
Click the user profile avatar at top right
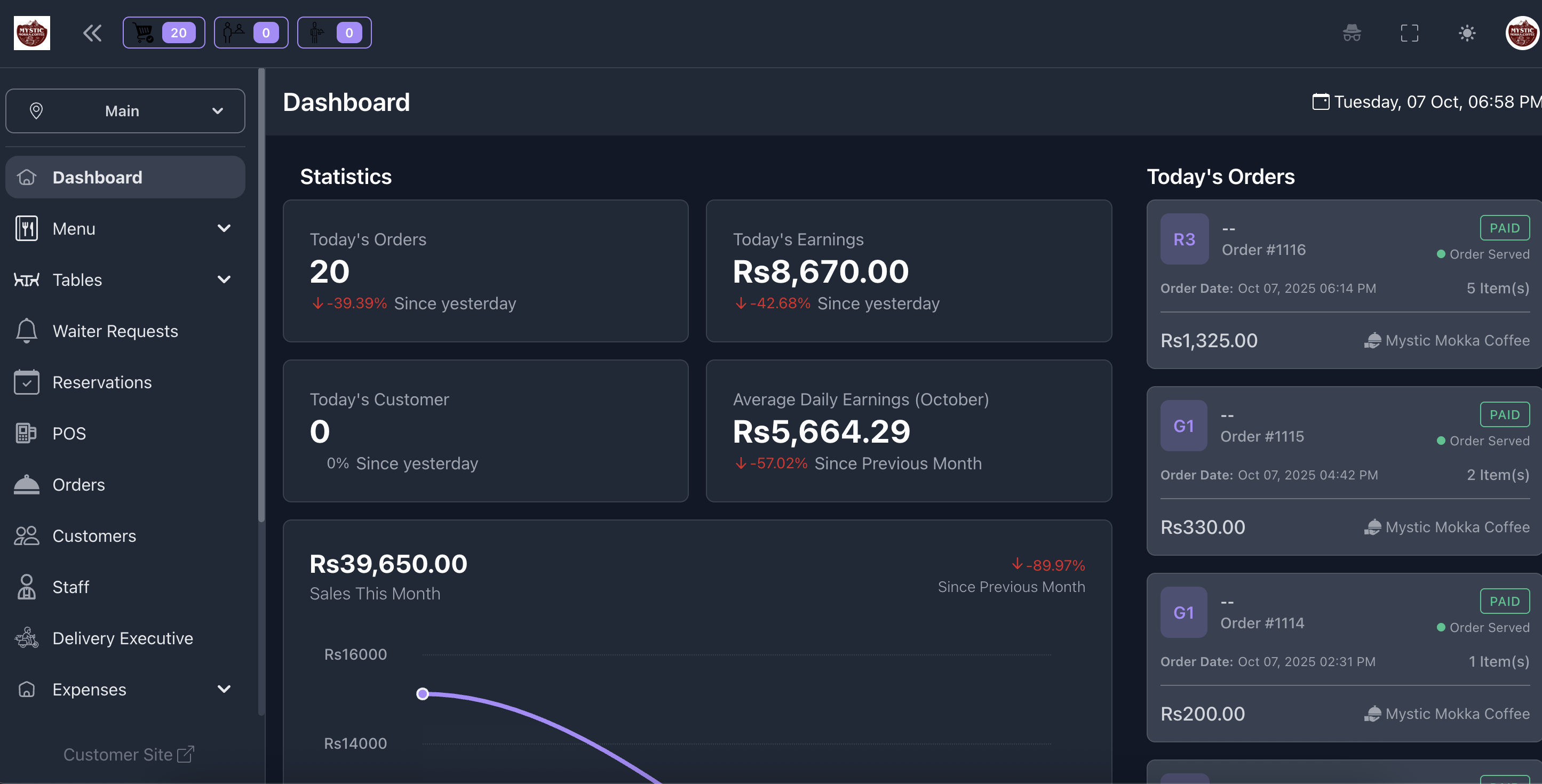[x=1522, y=33]
